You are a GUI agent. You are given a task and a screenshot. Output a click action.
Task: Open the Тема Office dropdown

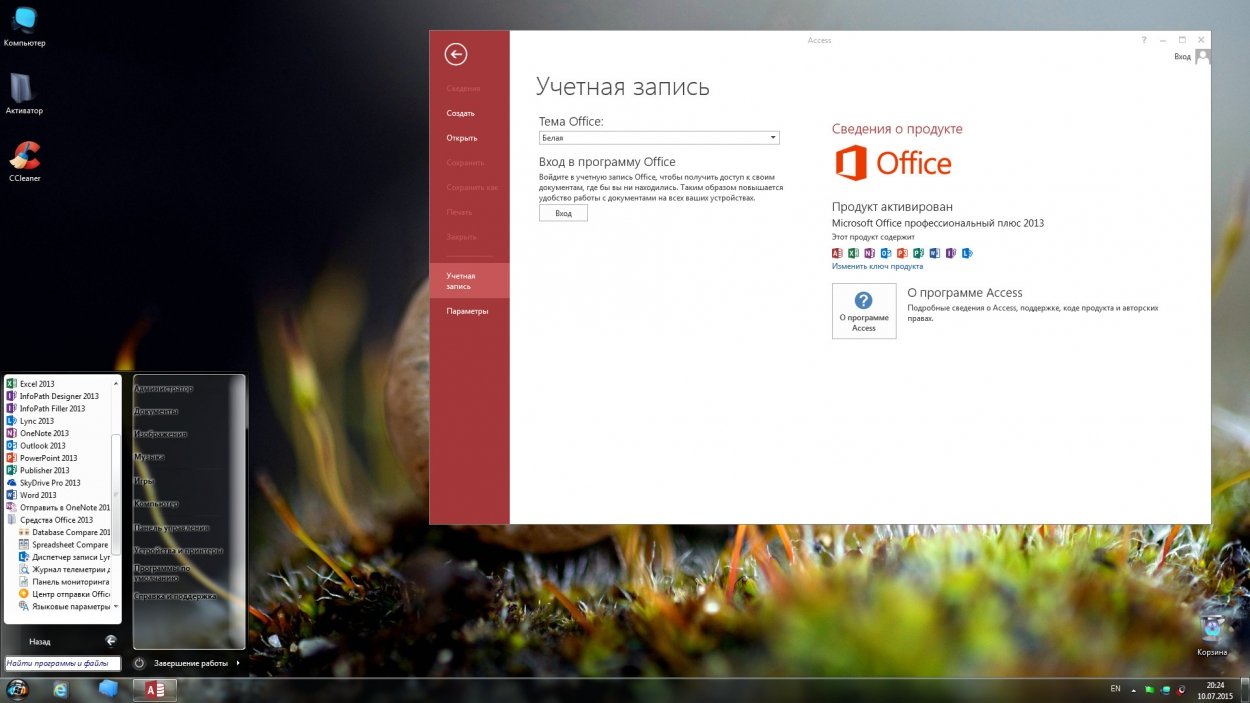tap(658, 138)
